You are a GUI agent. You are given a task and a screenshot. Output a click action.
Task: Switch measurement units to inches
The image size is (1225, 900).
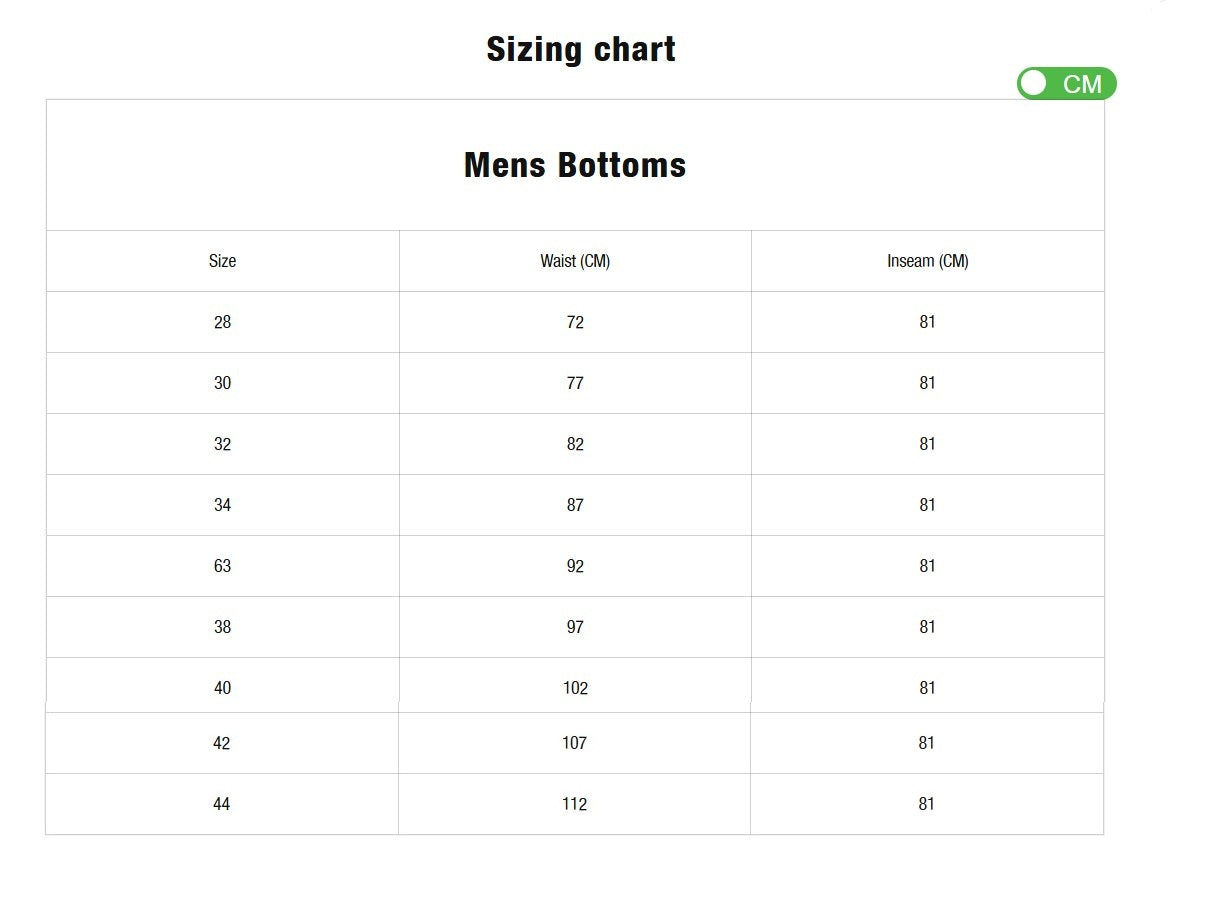click(1066, 83)
